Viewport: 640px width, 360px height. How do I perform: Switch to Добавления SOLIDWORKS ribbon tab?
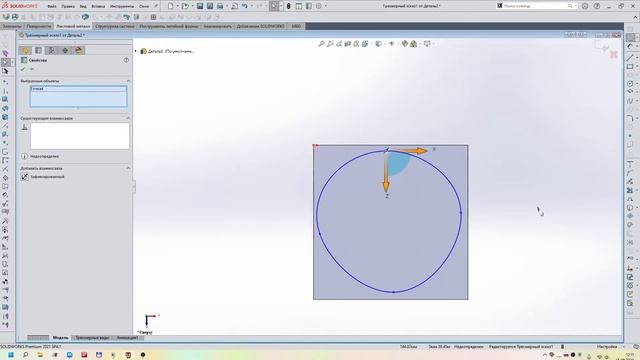pyautogui.click(x=260, y=26)
